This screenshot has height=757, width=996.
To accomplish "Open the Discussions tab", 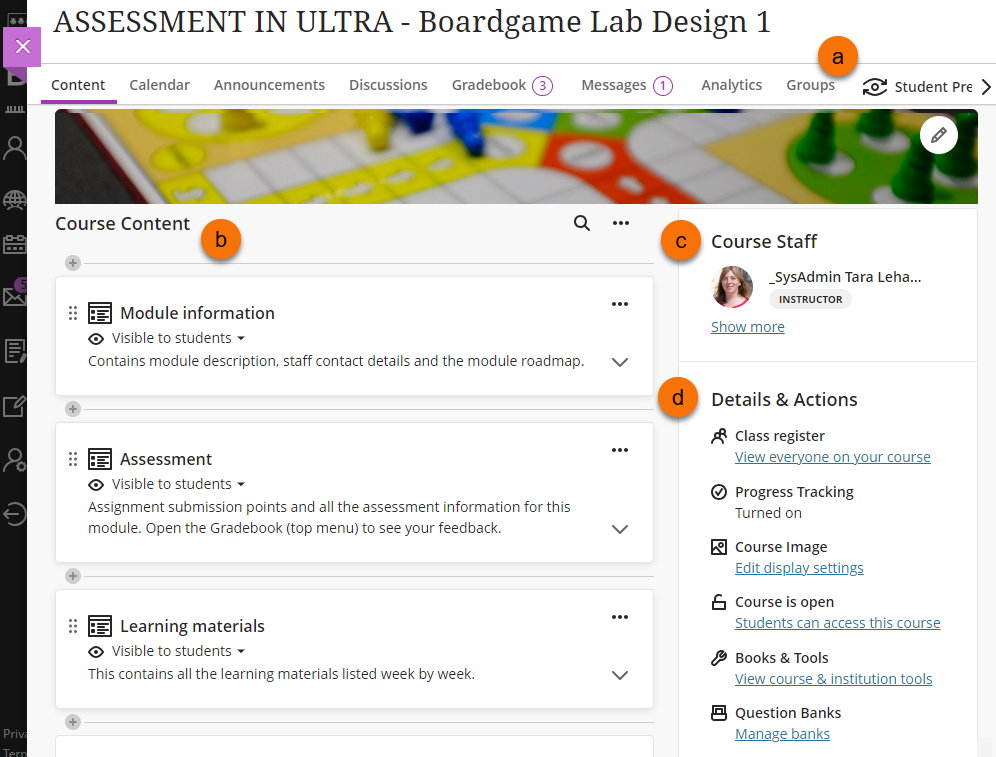I will pos(388,85).
